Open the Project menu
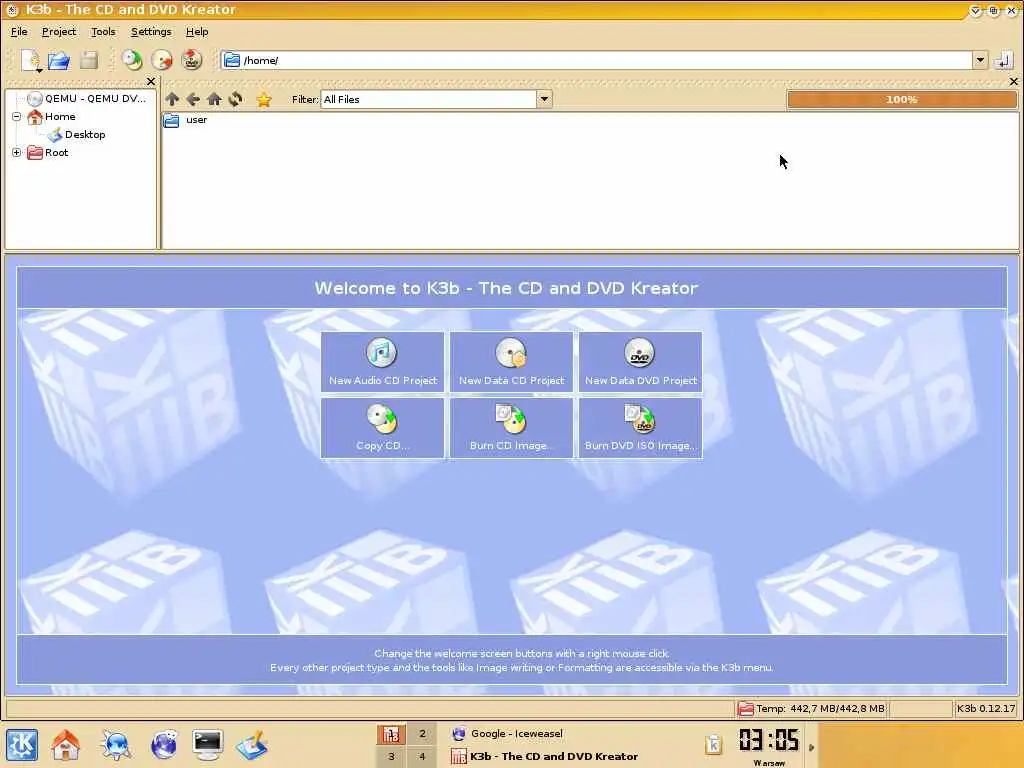The height and width of the screenshot is (768, 1024). click(x=59, y=31)
